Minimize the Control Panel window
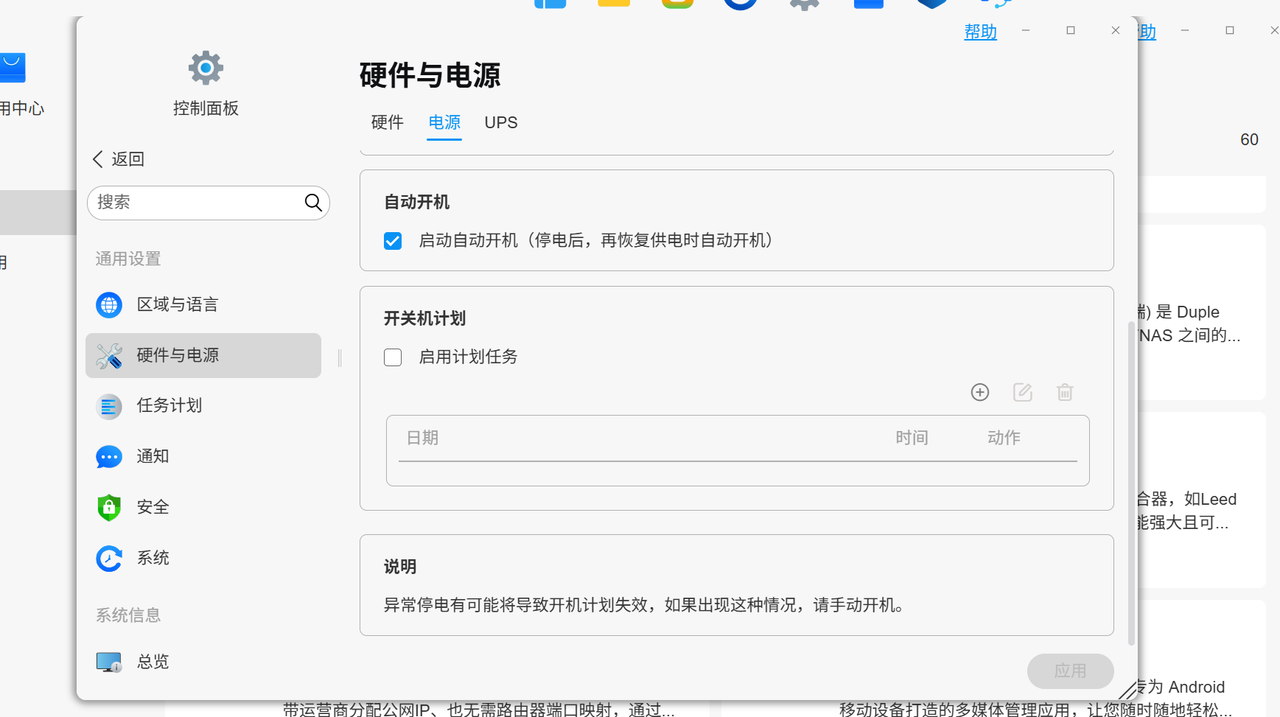The image size is (1280, 717). (1025, 31)
